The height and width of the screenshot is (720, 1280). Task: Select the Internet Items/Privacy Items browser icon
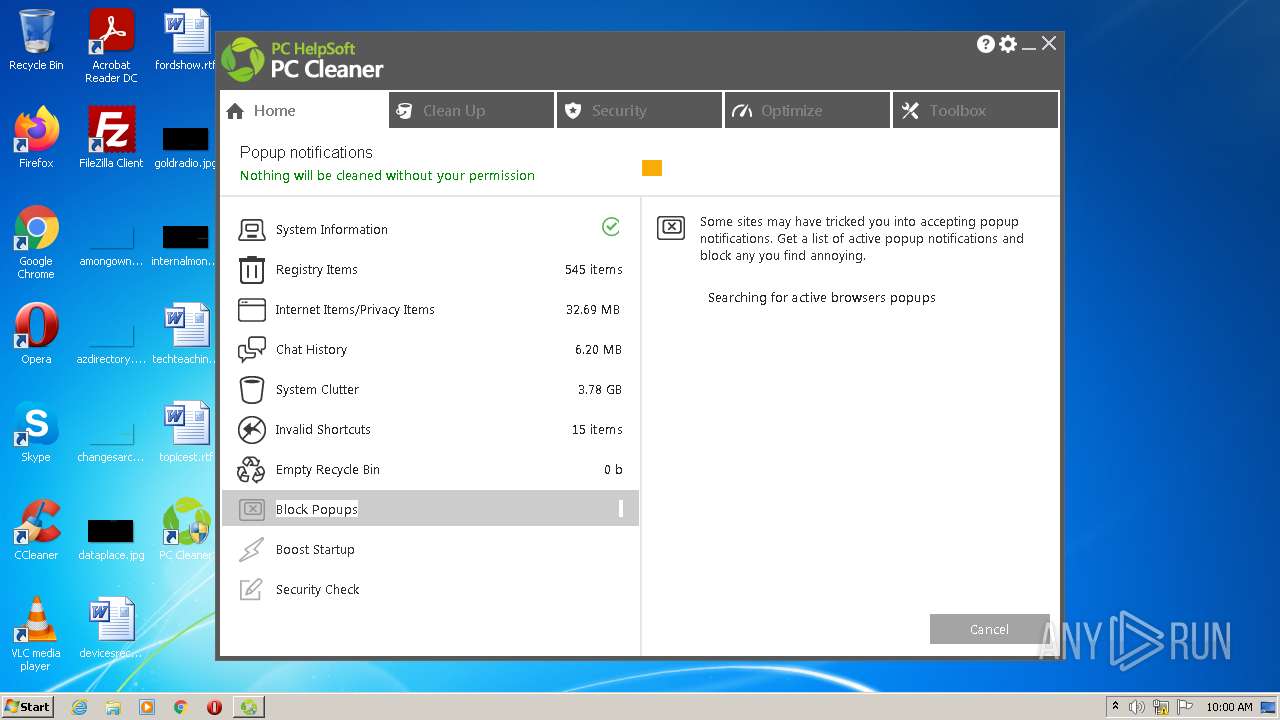(251, 310)
